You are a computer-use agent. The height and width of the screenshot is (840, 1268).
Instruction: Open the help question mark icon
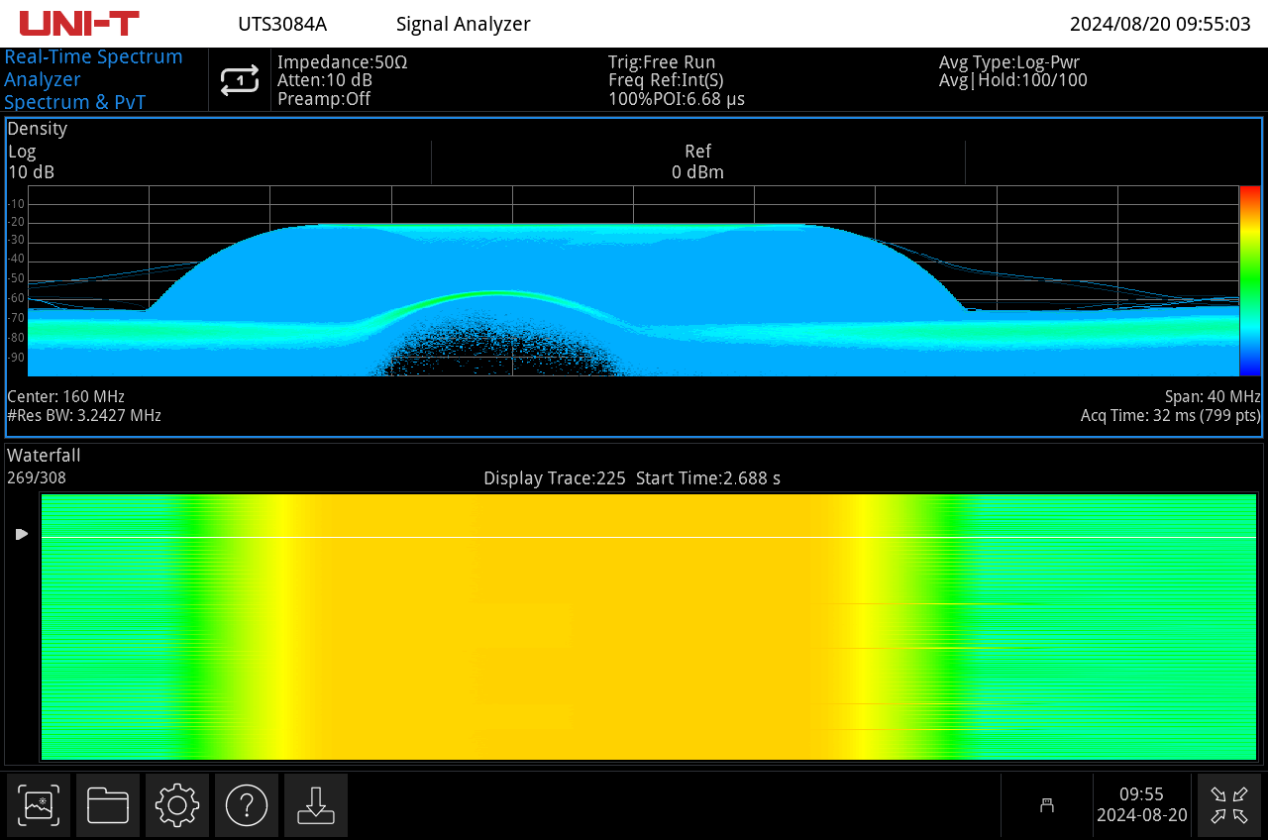246,804
